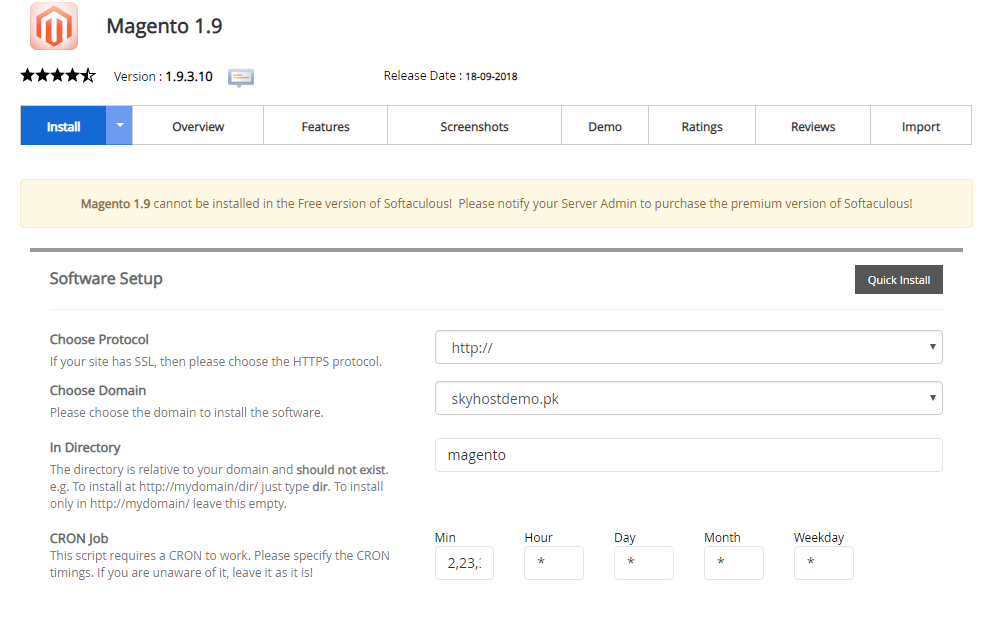This screenshot has height=620, width=988.
Task: Click the Choose Protocol label
Action: click(x=99, y=339)
